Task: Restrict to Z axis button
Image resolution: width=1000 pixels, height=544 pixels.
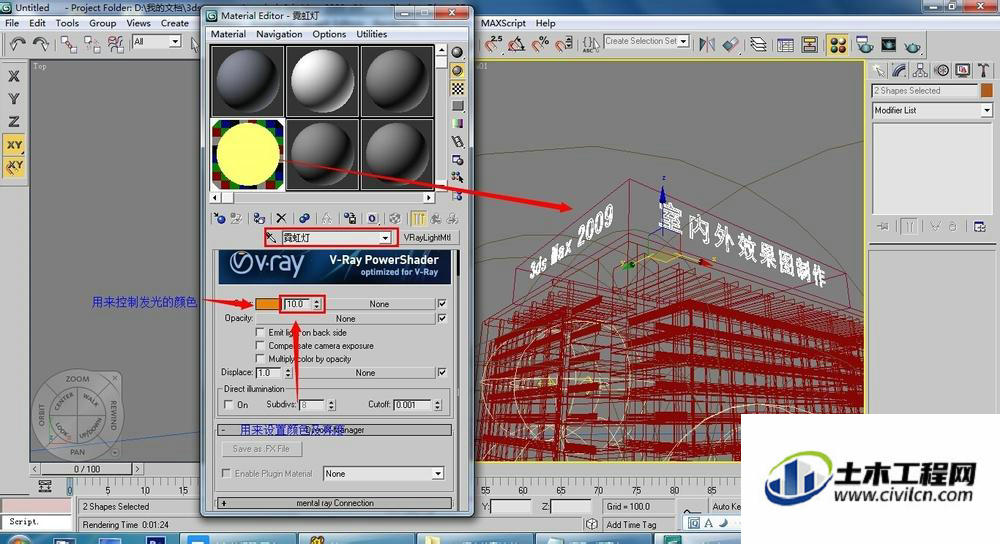Action: [13, 122]
